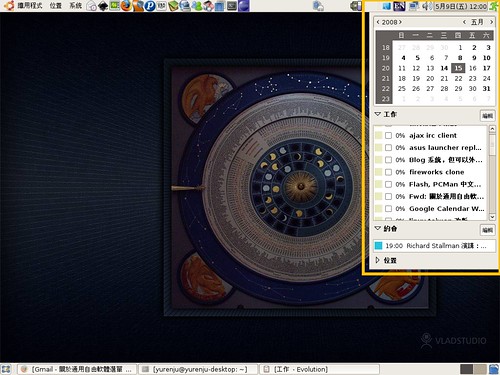Click the user switch tray icon
500x375 pixels.
(318, 6)
